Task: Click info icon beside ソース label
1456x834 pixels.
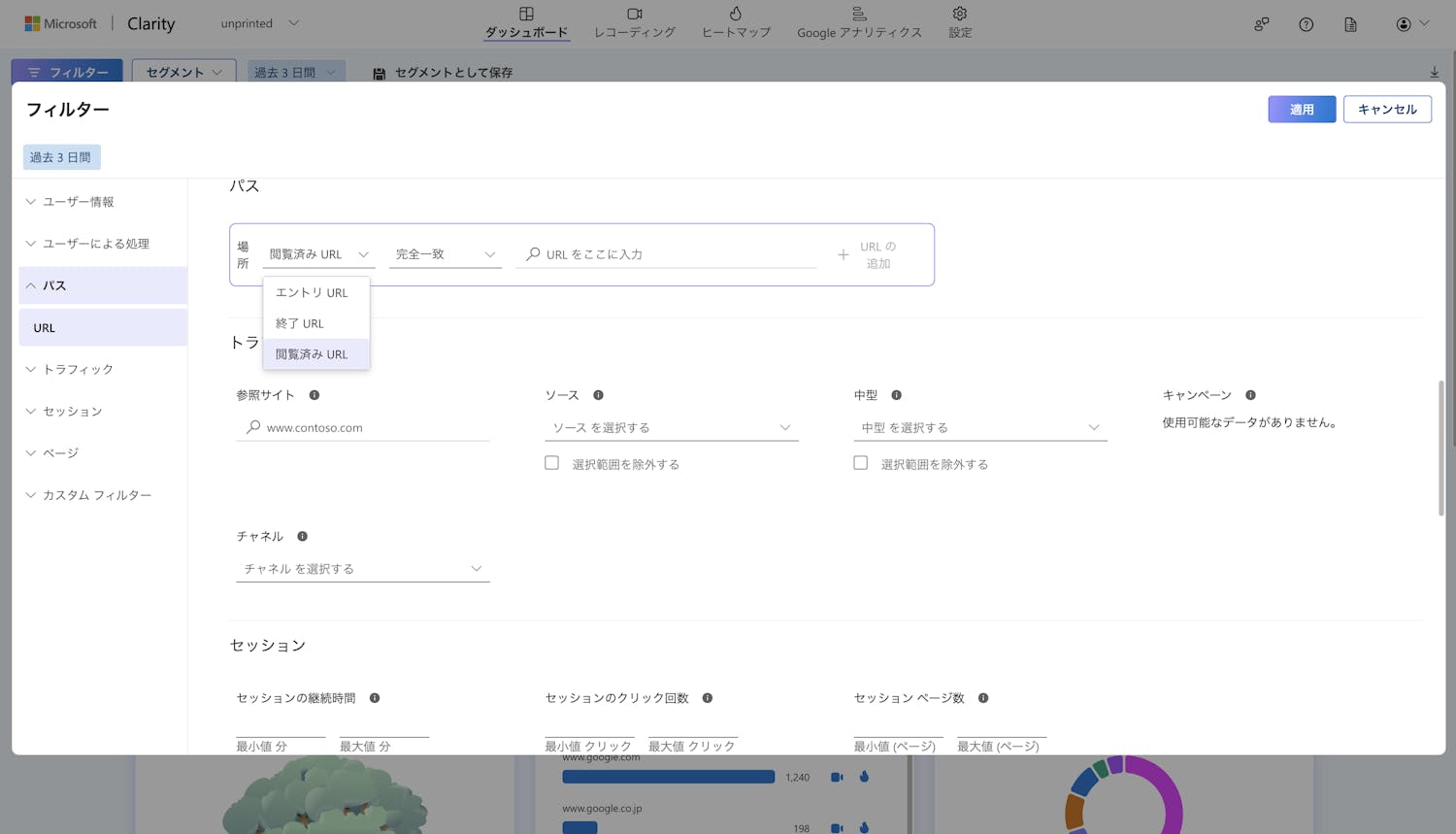Action: (598, 395)
